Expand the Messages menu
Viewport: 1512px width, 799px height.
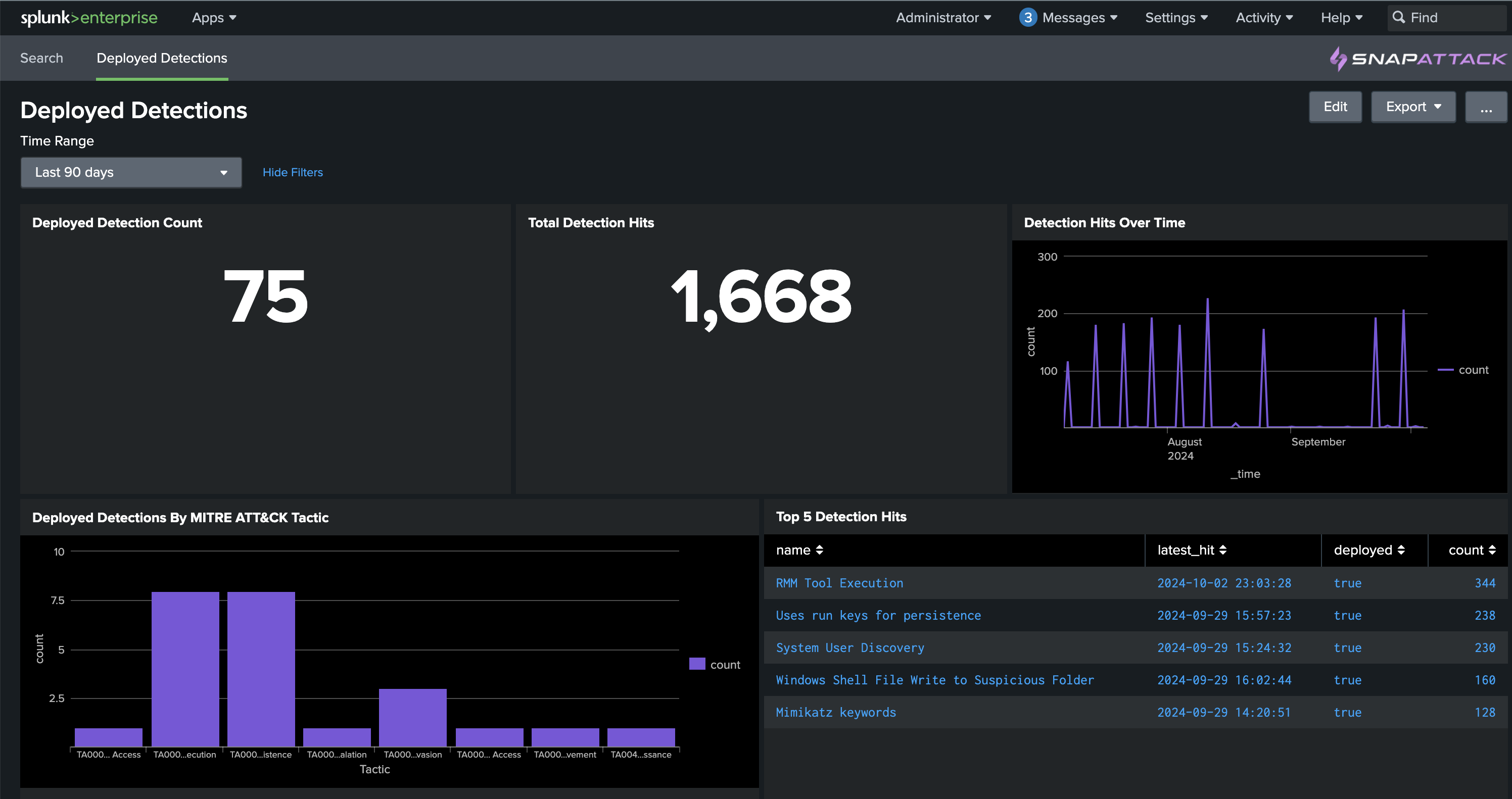1079,18
